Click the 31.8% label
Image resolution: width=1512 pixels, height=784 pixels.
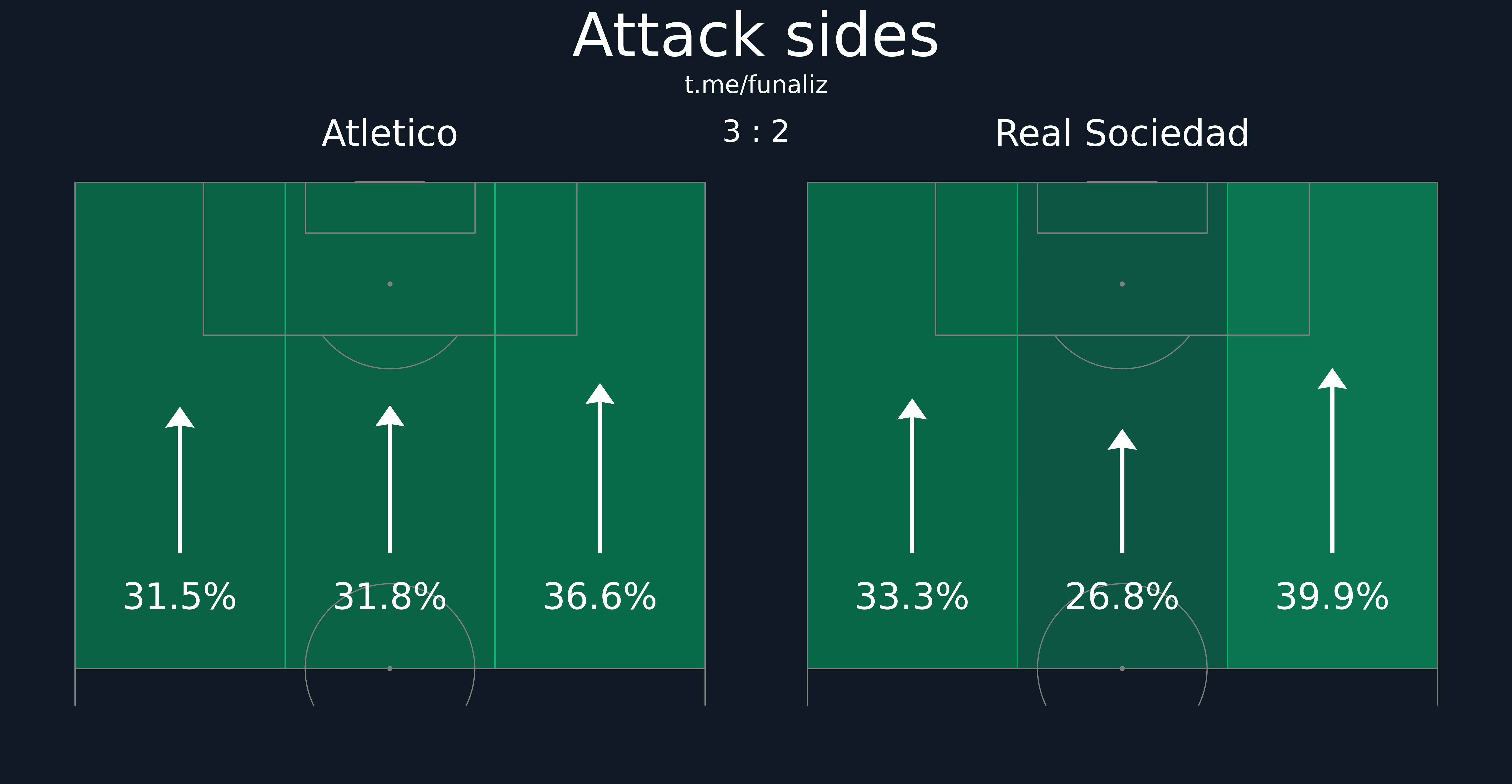[390, 597]
